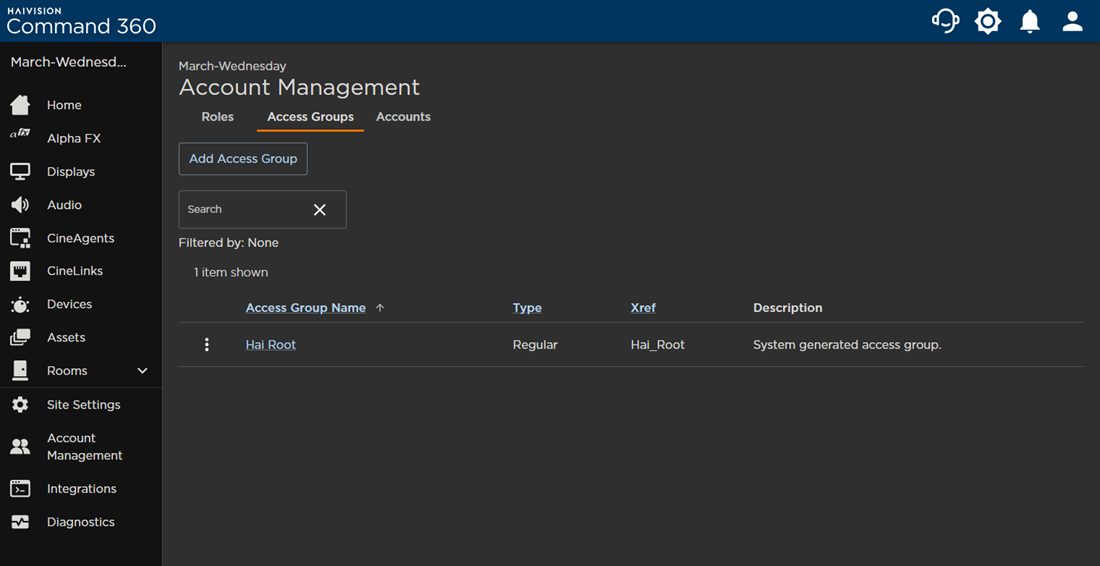Click the Command 360 logo
Image resolution: width=1100 pixels, height=566 pixels.
click(81, 21)
